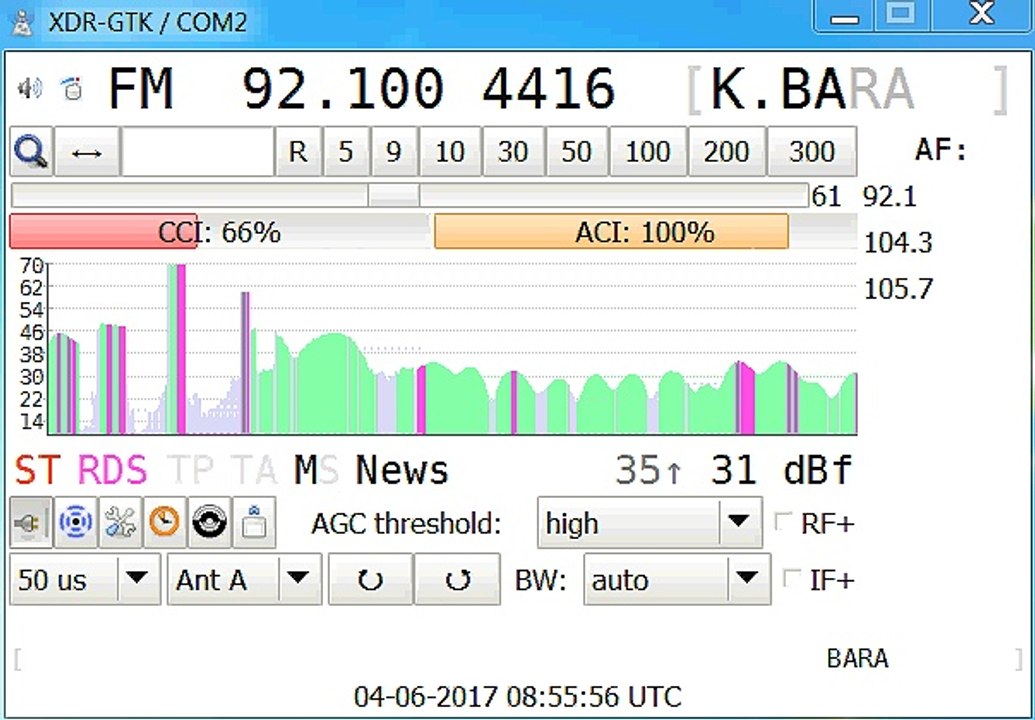Click the R reset frequency button

tap(298, 152)
